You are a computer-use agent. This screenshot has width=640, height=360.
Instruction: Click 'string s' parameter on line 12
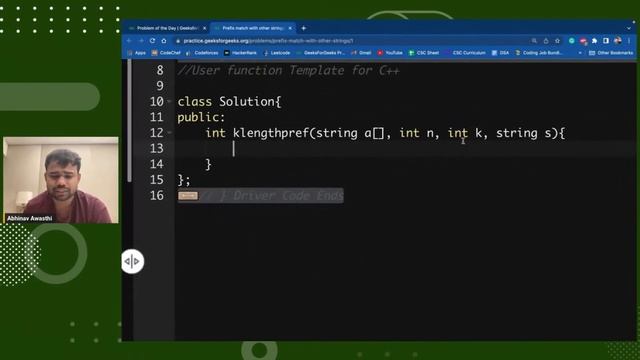click(x=524, y=133)
